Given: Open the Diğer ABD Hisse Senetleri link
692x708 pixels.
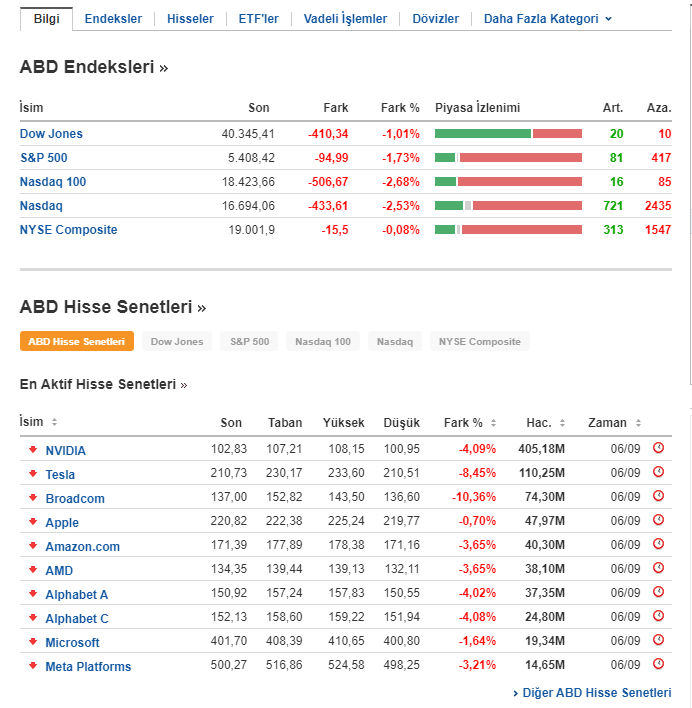Looking at the screenshot, I should [x=596, y=693].
